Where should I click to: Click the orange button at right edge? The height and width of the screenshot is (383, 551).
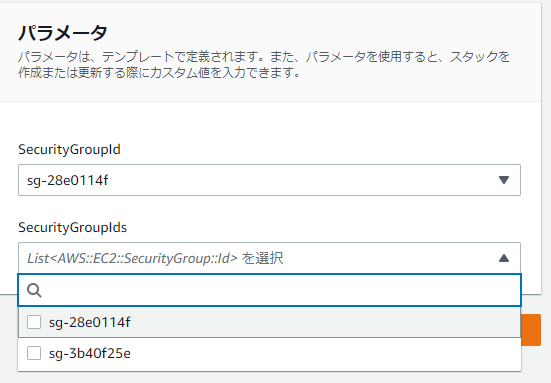pos(531,330)
